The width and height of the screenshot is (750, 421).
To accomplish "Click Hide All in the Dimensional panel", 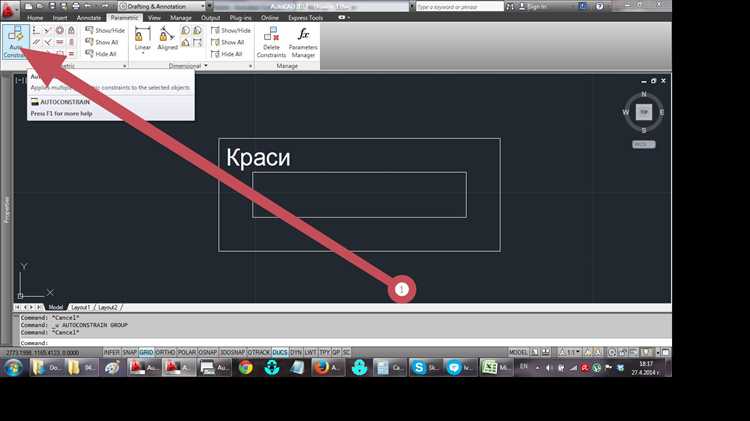I will (227, 54).
